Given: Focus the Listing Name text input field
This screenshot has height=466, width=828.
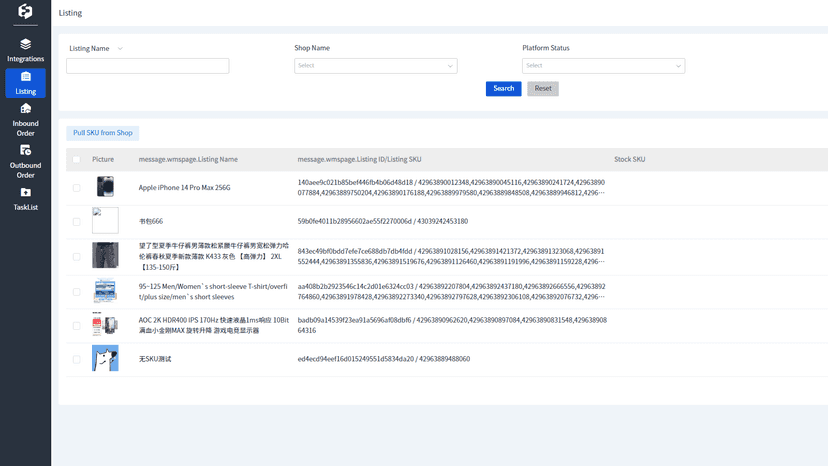Looking at the screenshot, I should 147,66.
